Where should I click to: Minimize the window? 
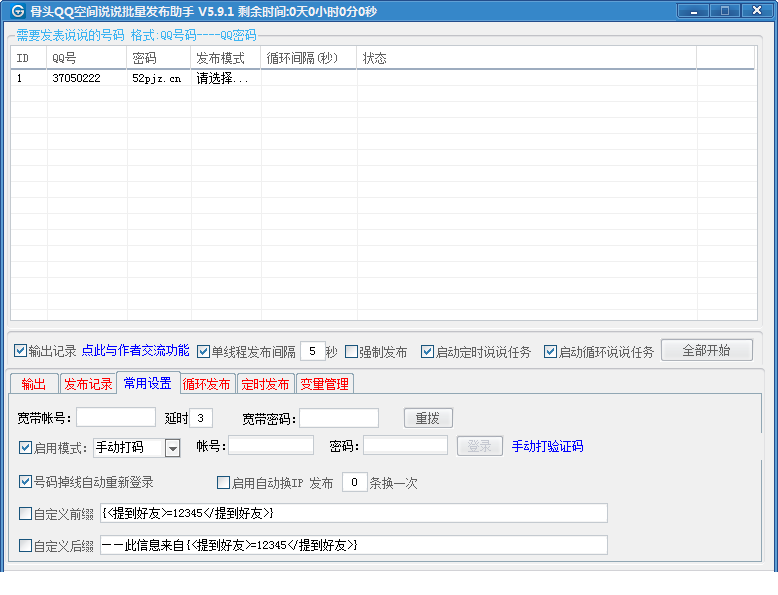[x=694, y=11]
